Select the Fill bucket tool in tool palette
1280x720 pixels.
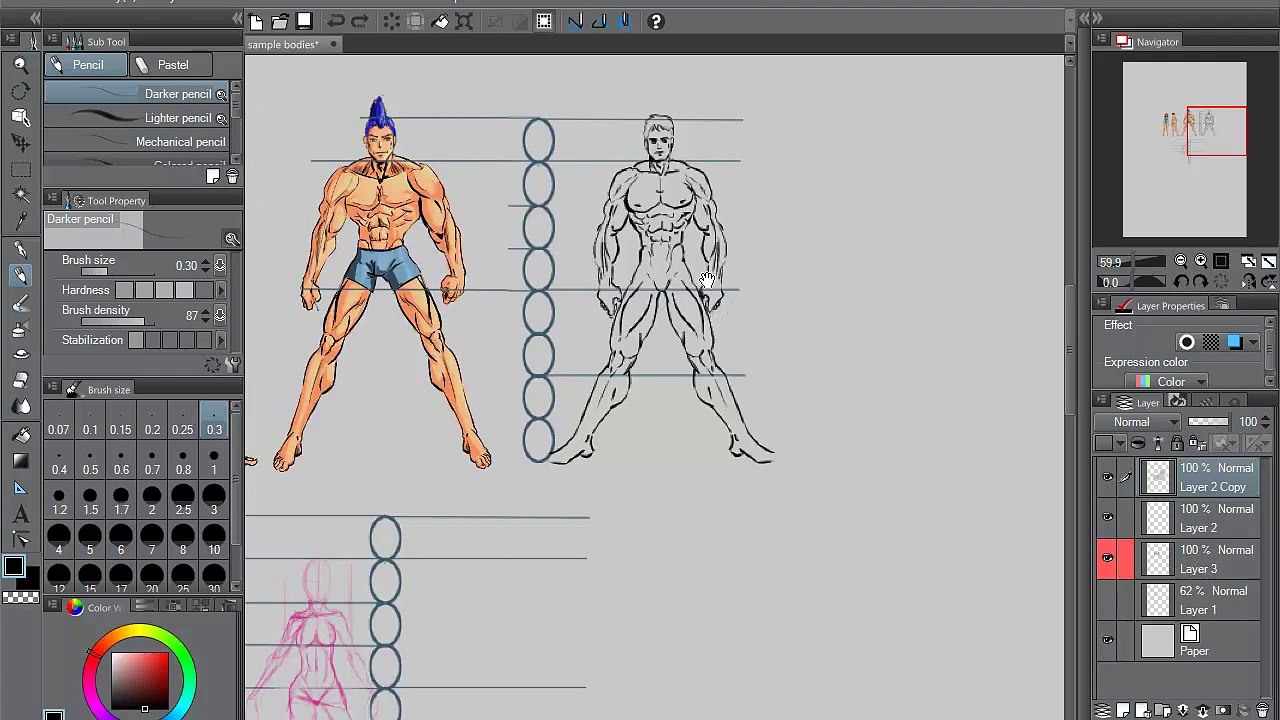[20, 435]
